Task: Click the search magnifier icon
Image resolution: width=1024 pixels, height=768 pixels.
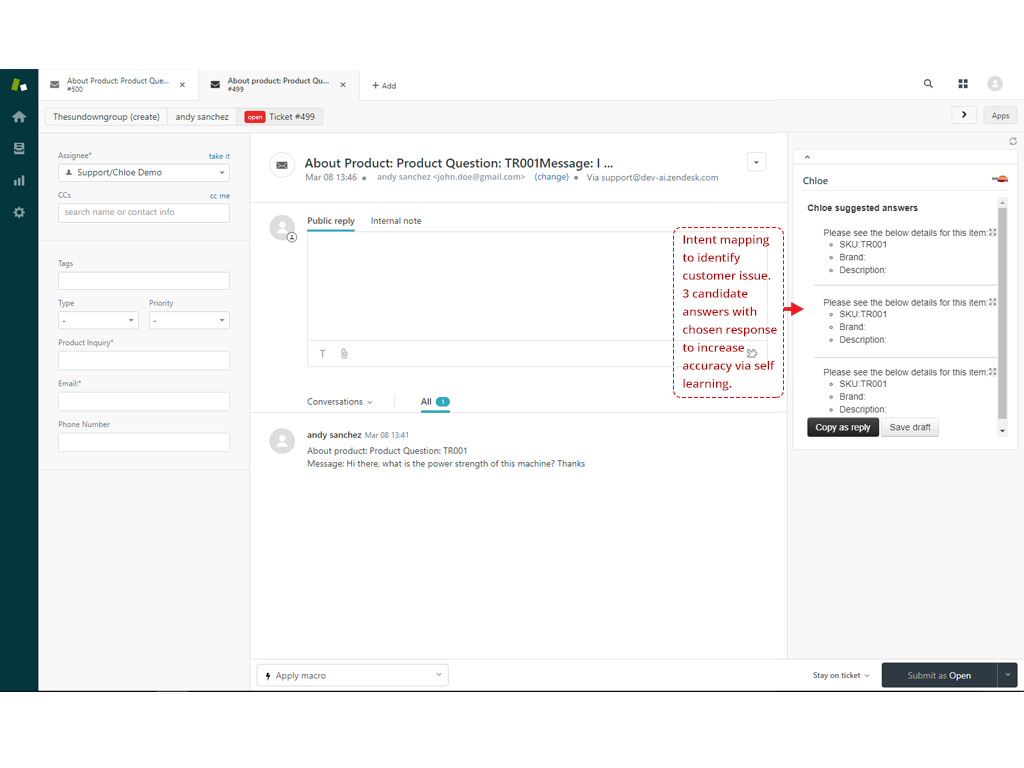Action: click(928, 85)
